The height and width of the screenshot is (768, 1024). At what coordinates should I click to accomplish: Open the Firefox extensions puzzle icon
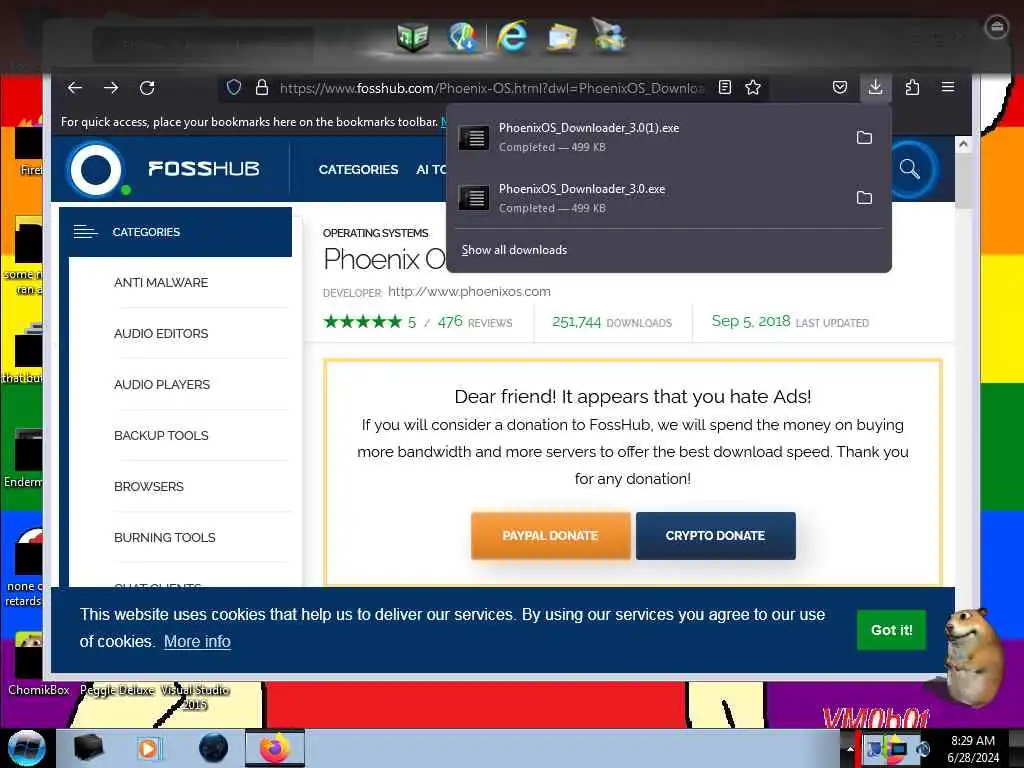(912, 88)
